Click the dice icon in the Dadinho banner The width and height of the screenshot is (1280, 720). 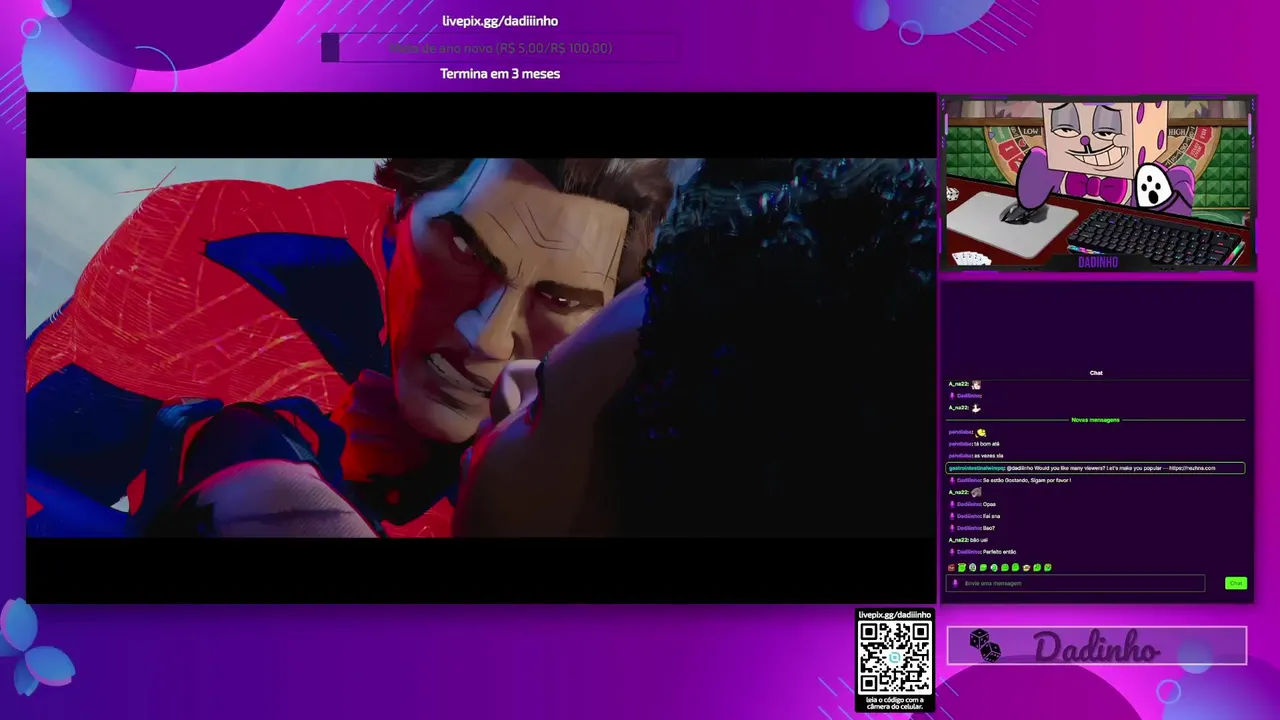[985, 646]
